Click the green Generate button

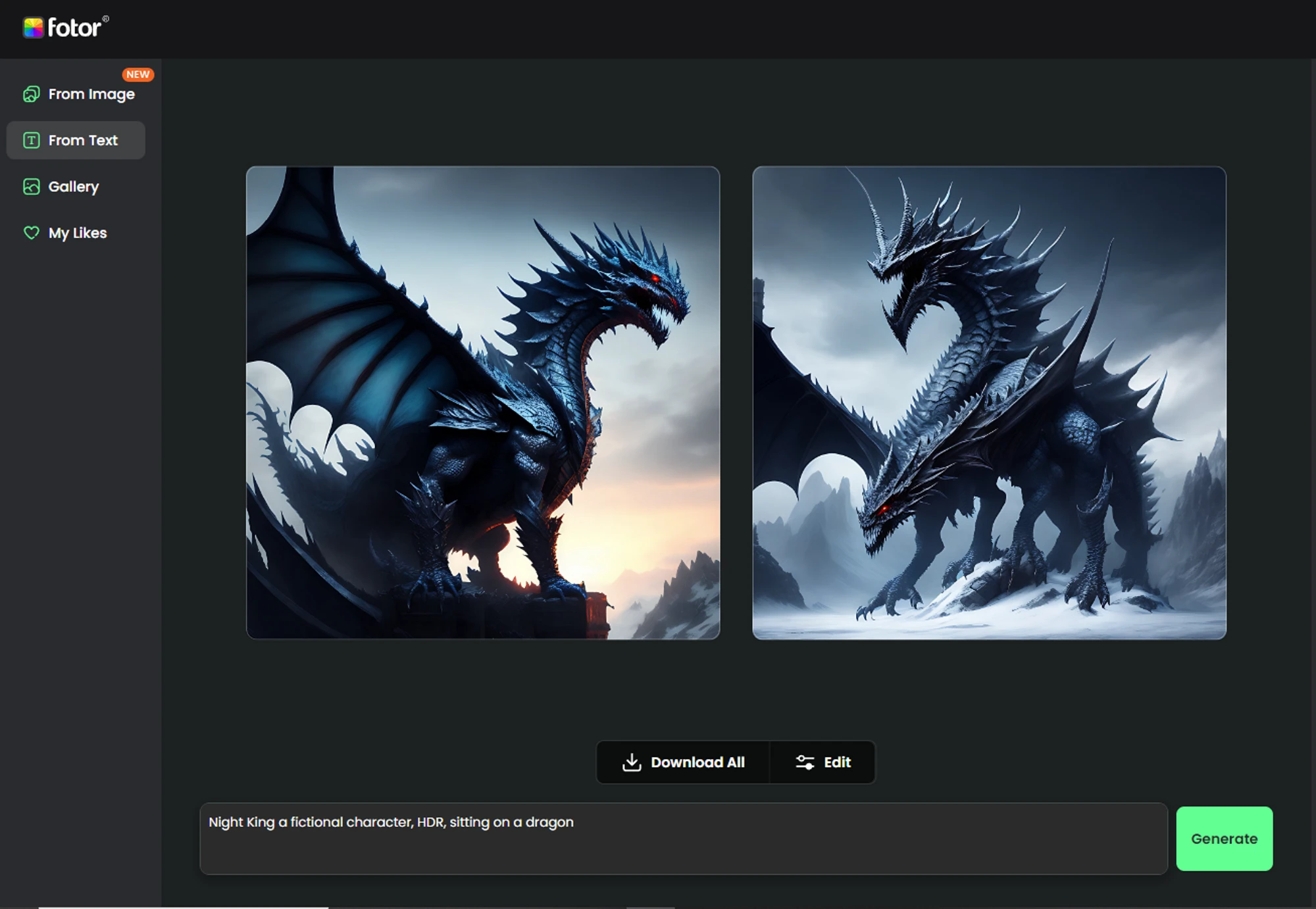tap(1225, 839)
